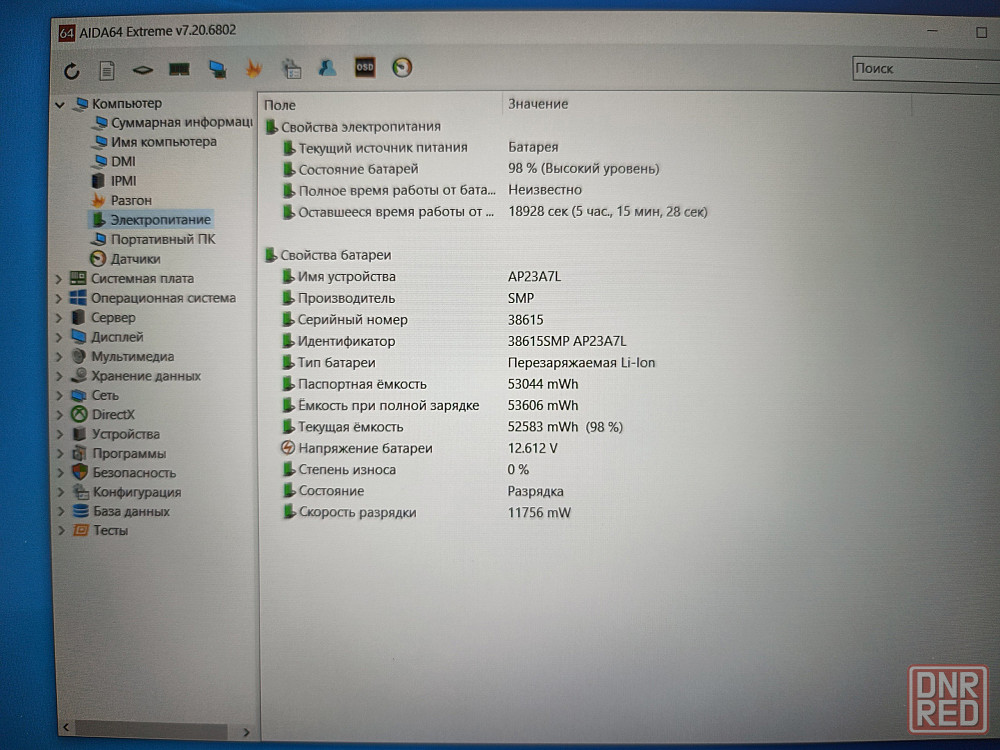
Task: Select the Устройства tree item
Action: (x=116, y=434)
